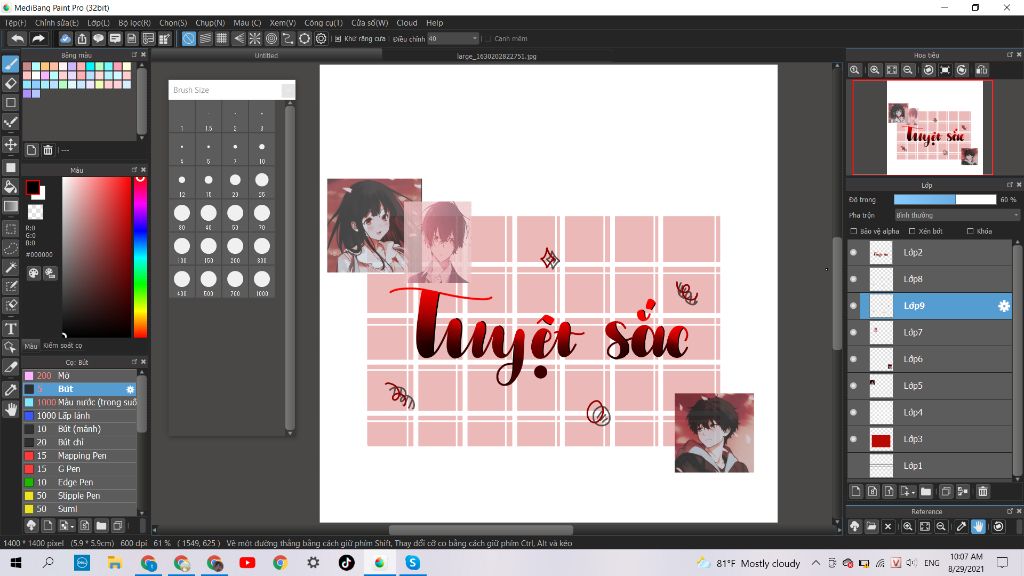Click the Độ trong opacity slider

(945, 199)
